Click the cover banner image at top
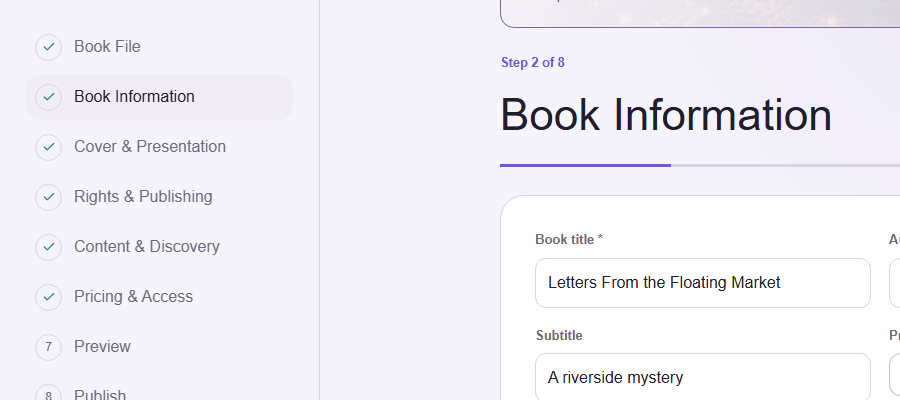Screen dimensions: 900x400 pos(700,14)
